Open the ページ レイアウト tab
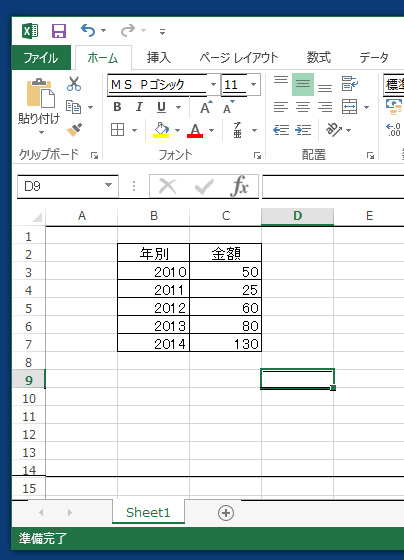Image resolution: width=404 pixels, height=560 pixels. 239,58
